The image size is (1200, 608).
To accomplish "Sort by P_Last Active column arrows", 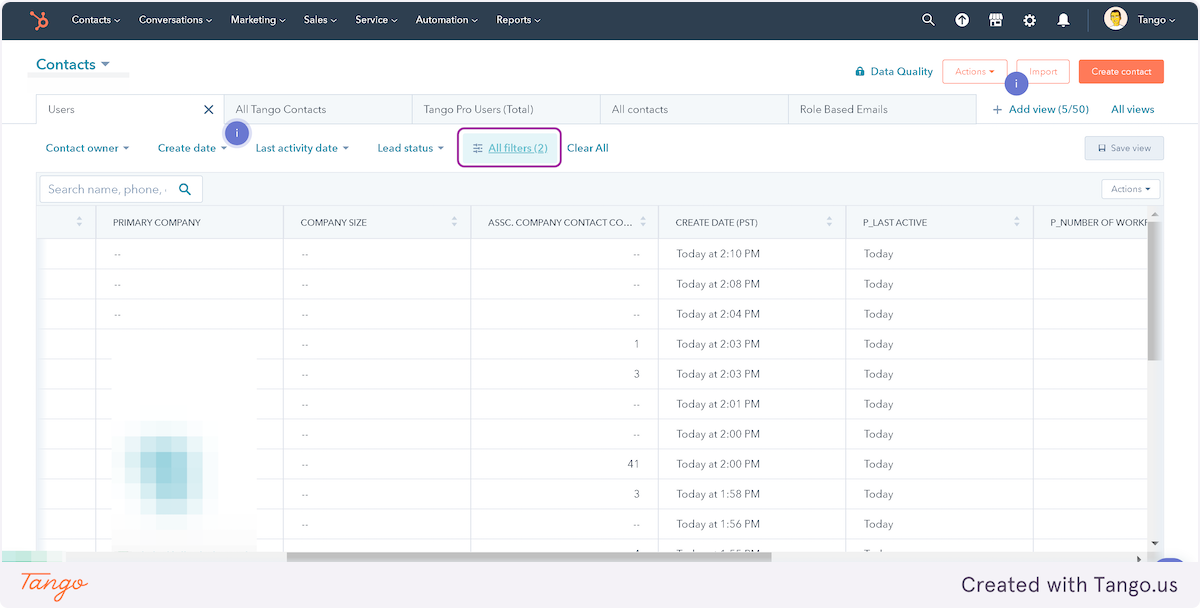I will coord(1017,222).
